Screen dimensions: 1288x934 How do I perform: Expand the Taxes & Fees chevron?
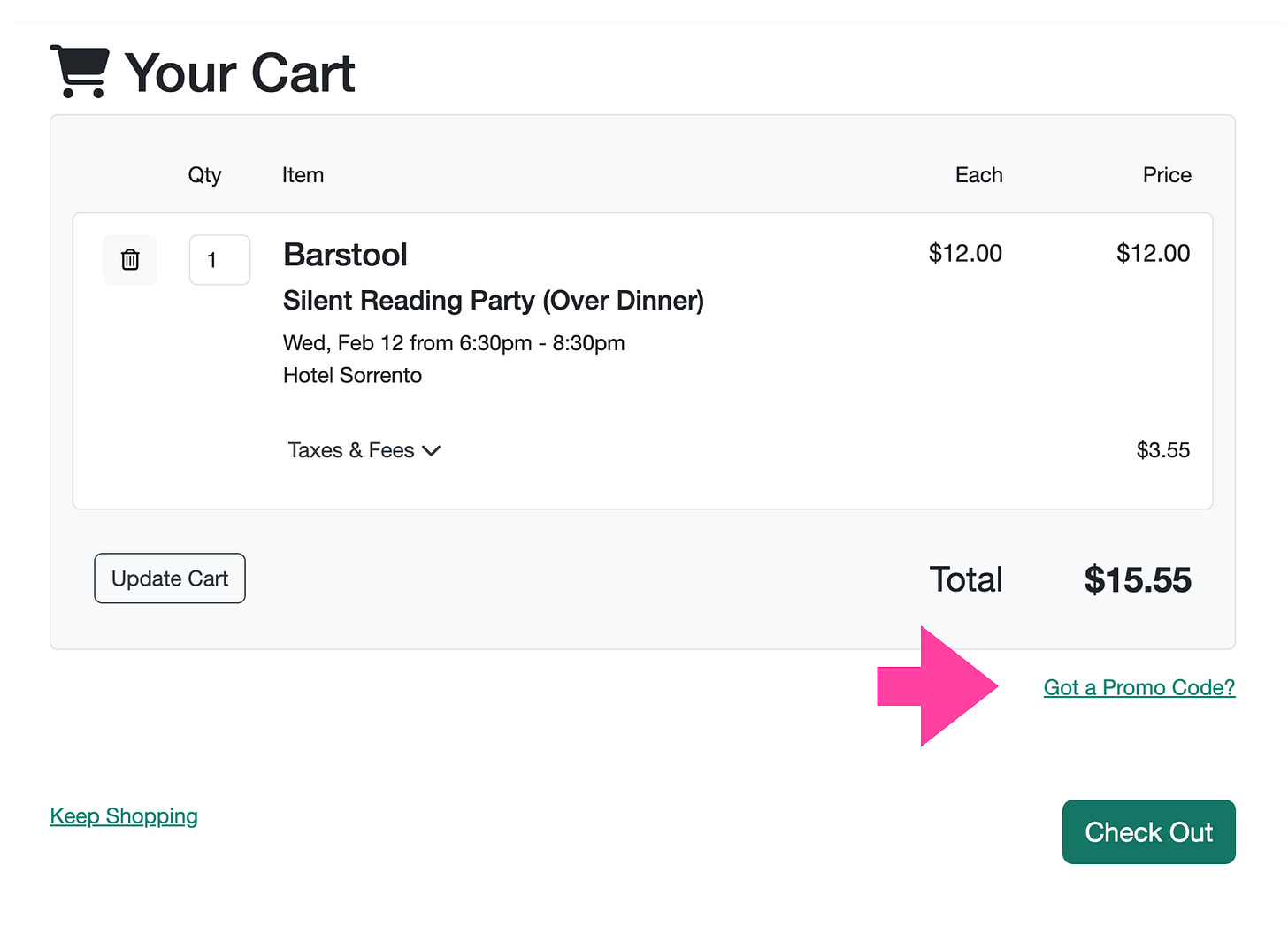[432, 450]
